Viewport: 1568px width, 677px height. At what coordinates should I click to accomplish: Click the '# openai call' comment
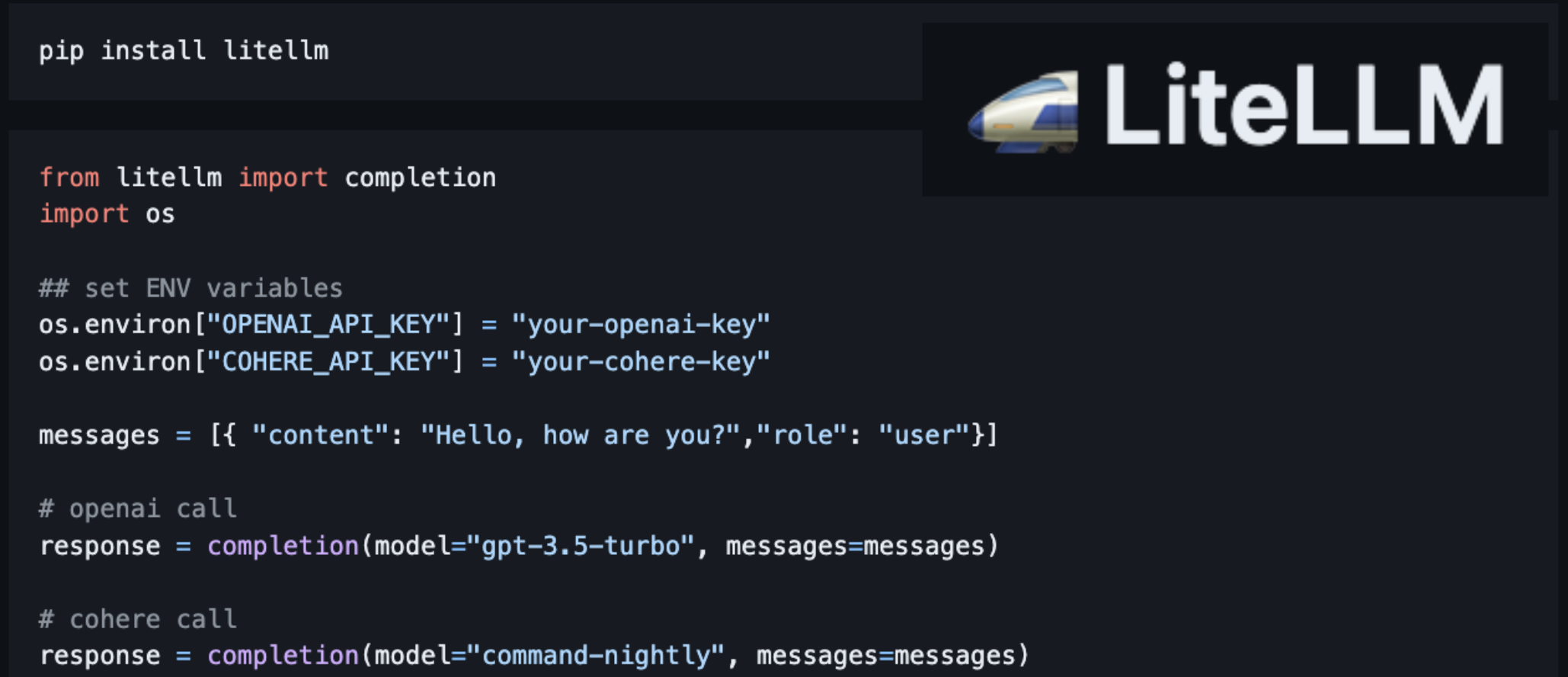[x=138, y=509]
